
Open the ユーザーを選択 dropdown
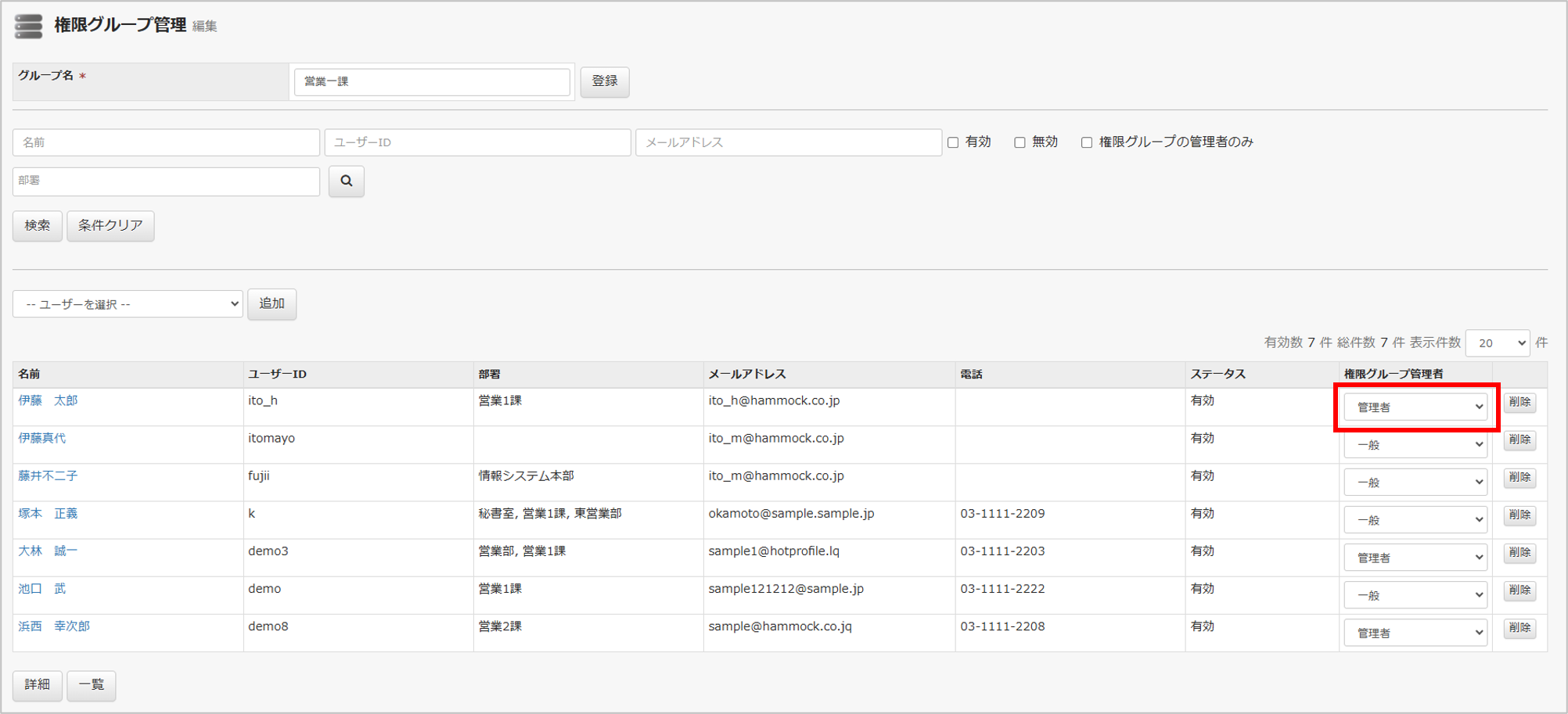[x=128, y=304]
